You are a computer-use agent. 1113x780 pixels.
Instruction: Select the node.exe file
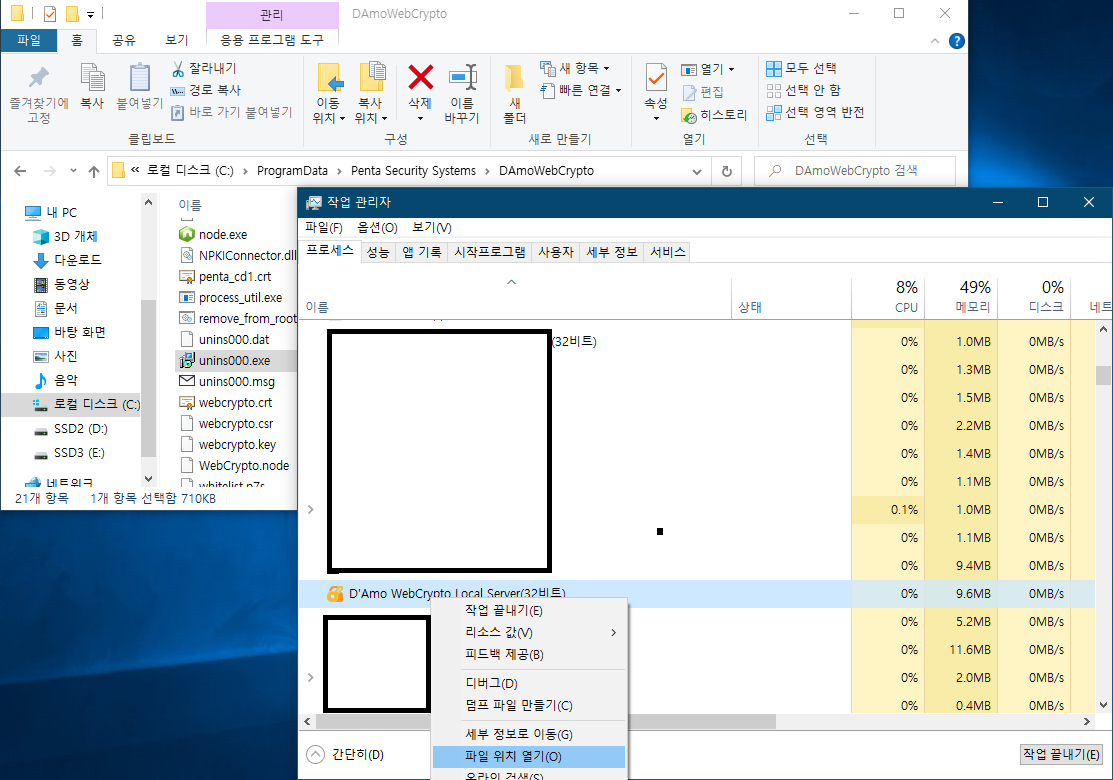pyautogui.click(x=223, y=234)
